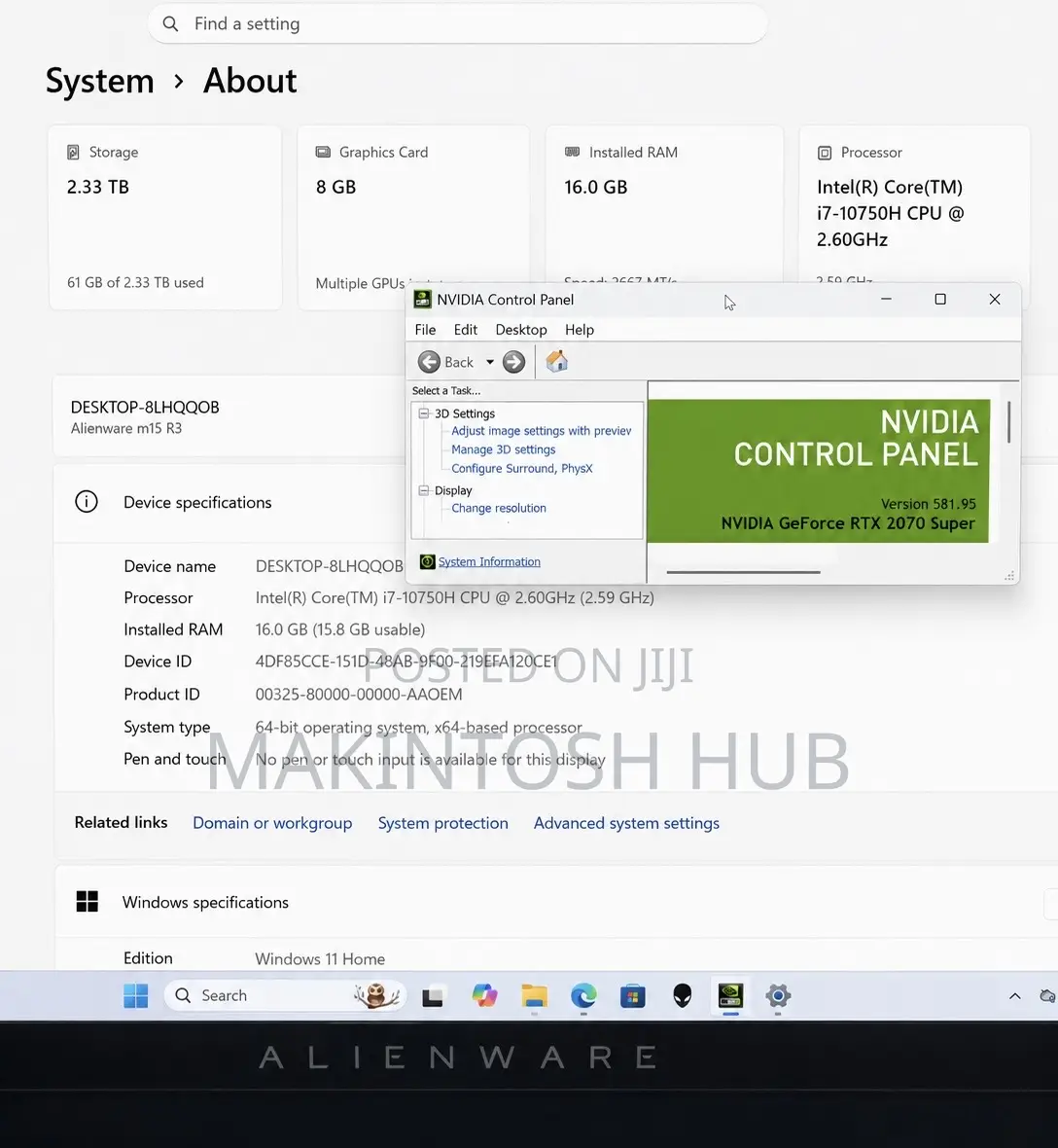Click the taskbar Search box
Image resolution: width=1058 pixels, height=1148 pixels.
pyautogui.click(x=285, y=995)
